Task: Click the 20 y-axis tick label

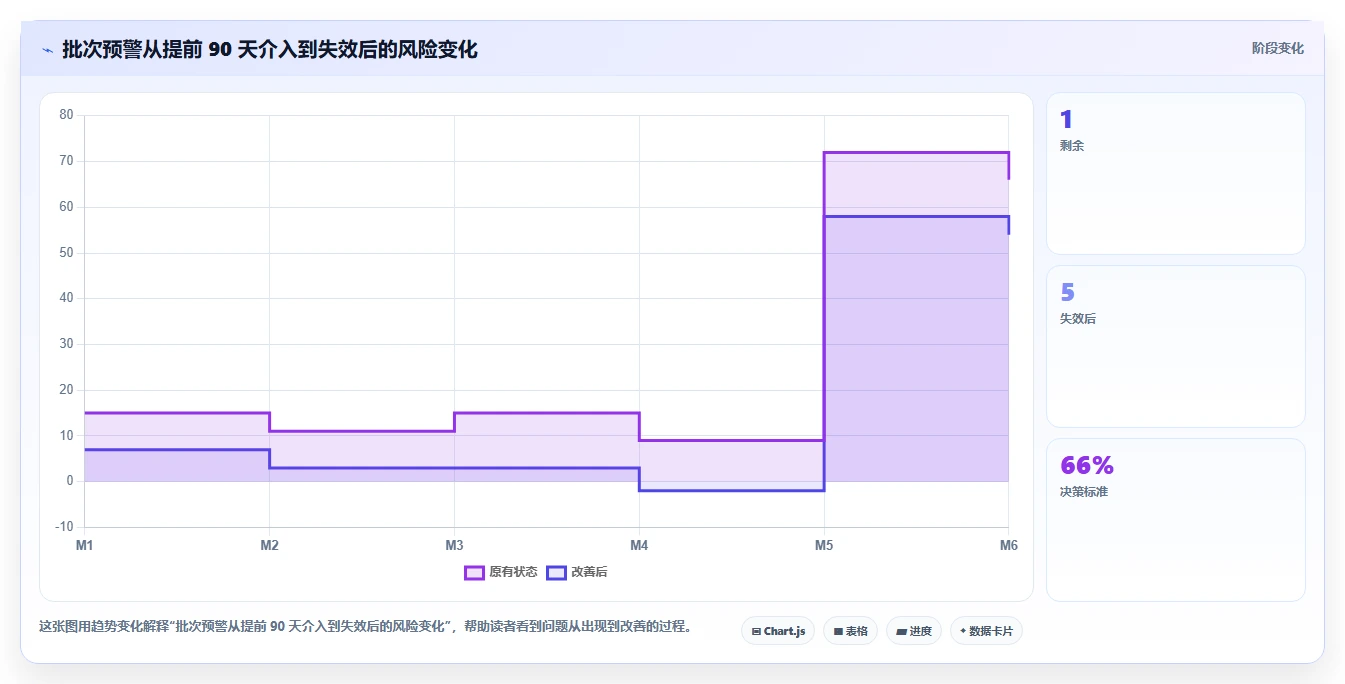Action: pyautogui.click(x=67, y=390)
